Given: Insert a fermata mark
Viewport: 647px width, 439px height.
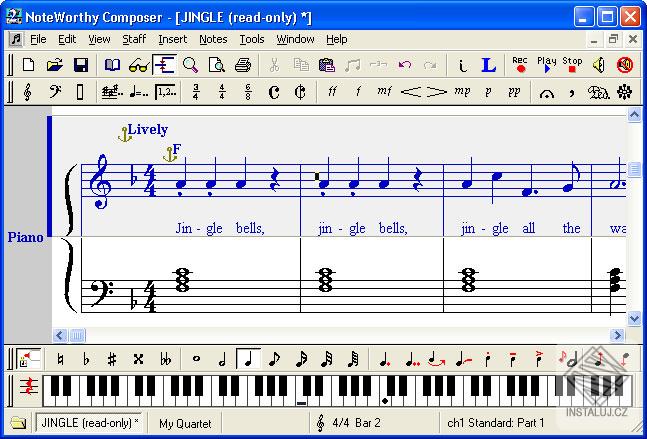Looking at the screenshot, I should pos(546,93).
